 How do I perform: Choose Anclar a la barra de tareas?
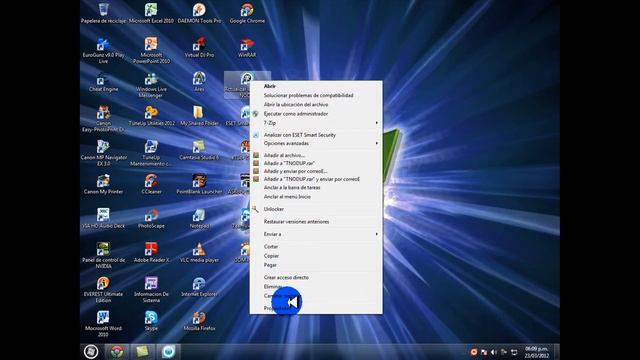pos(316,188)
